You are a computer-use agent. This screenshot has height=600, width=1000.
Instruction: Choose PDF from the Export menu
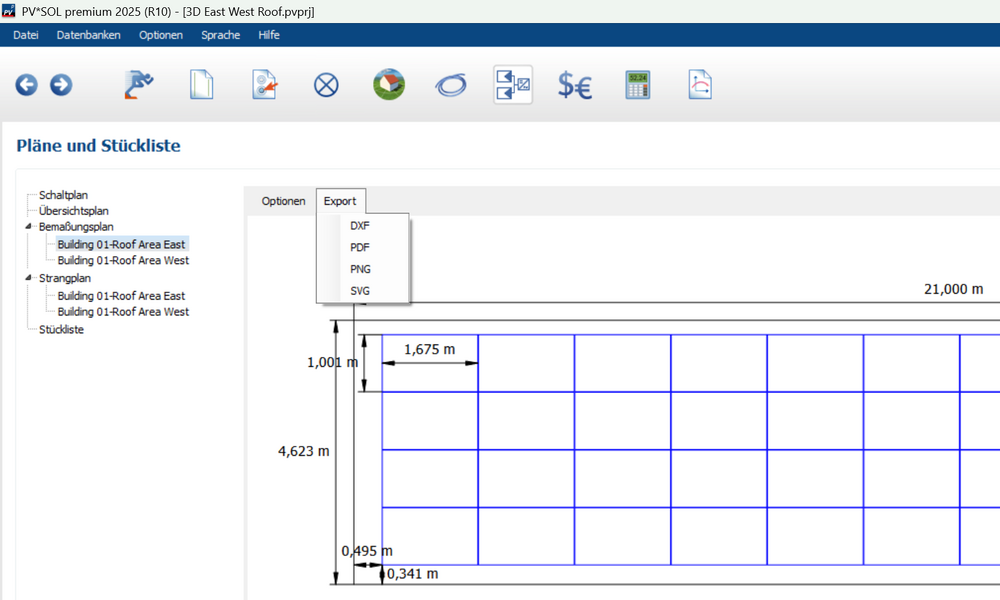point(360,247)
